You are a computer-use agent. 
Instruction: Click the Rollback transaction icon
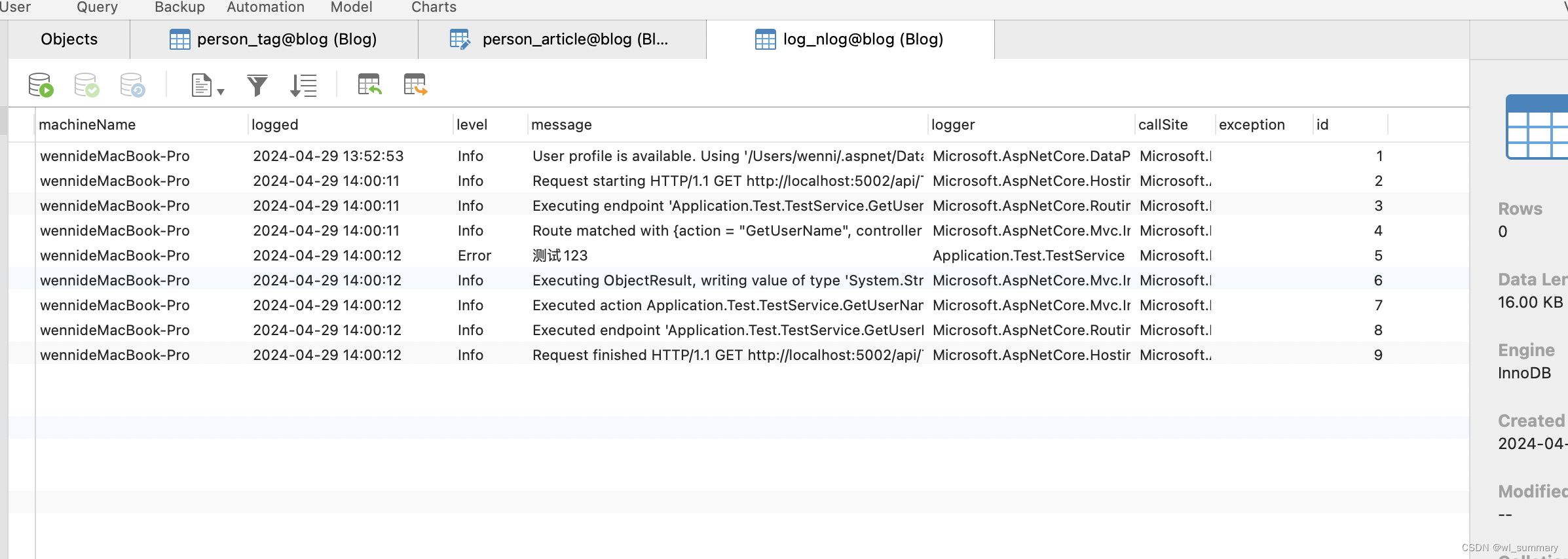[132, 85]
